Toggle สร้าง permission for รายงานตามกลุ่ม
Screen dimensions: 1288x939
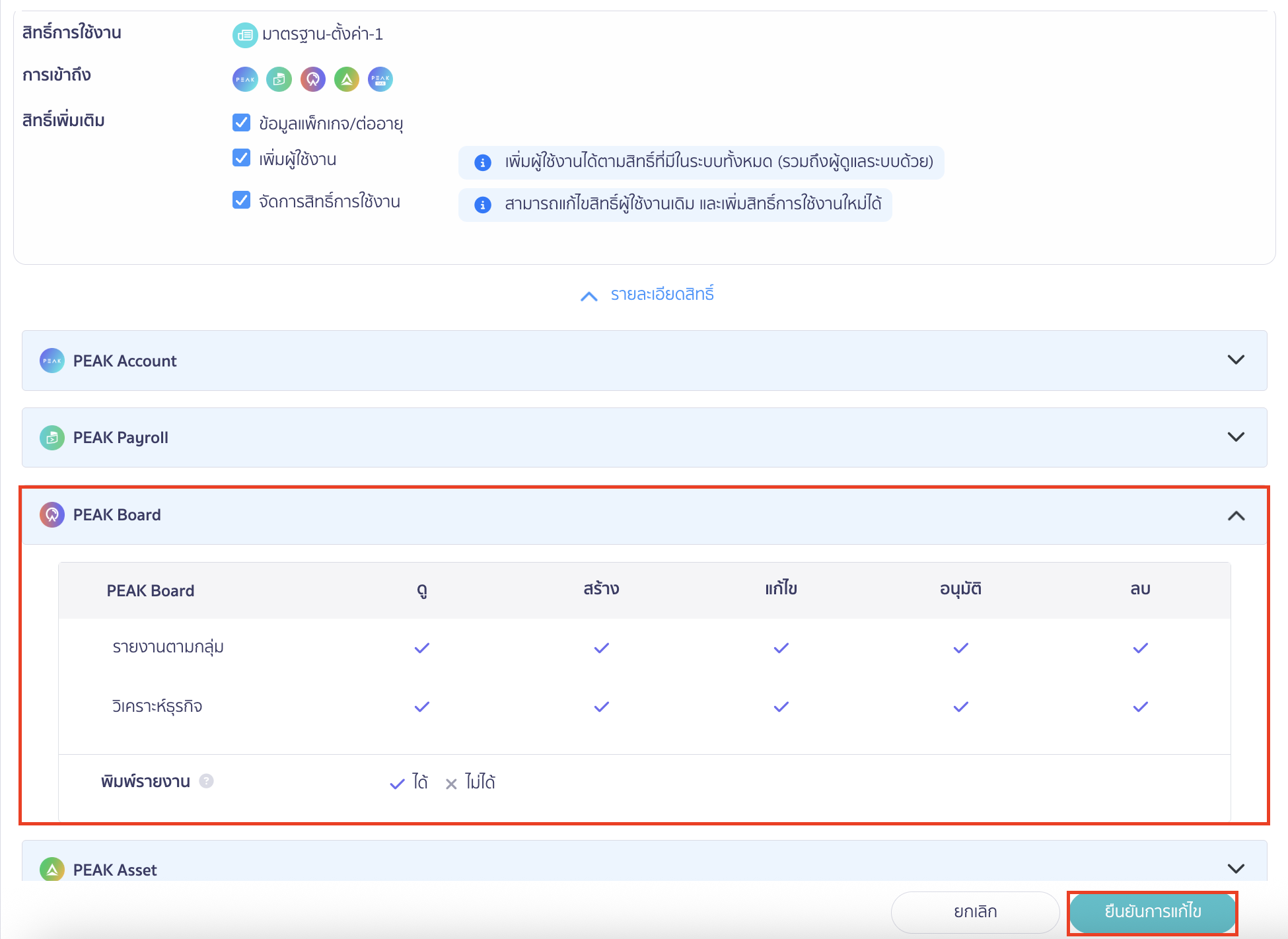[x=602, y=648]
